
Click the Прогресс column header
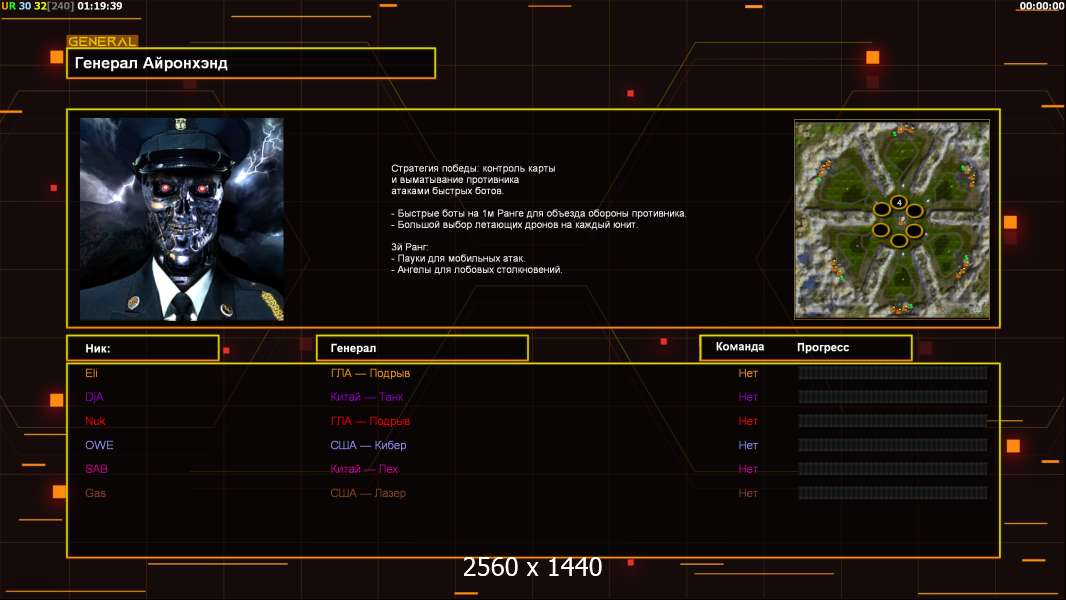point(823,347)
